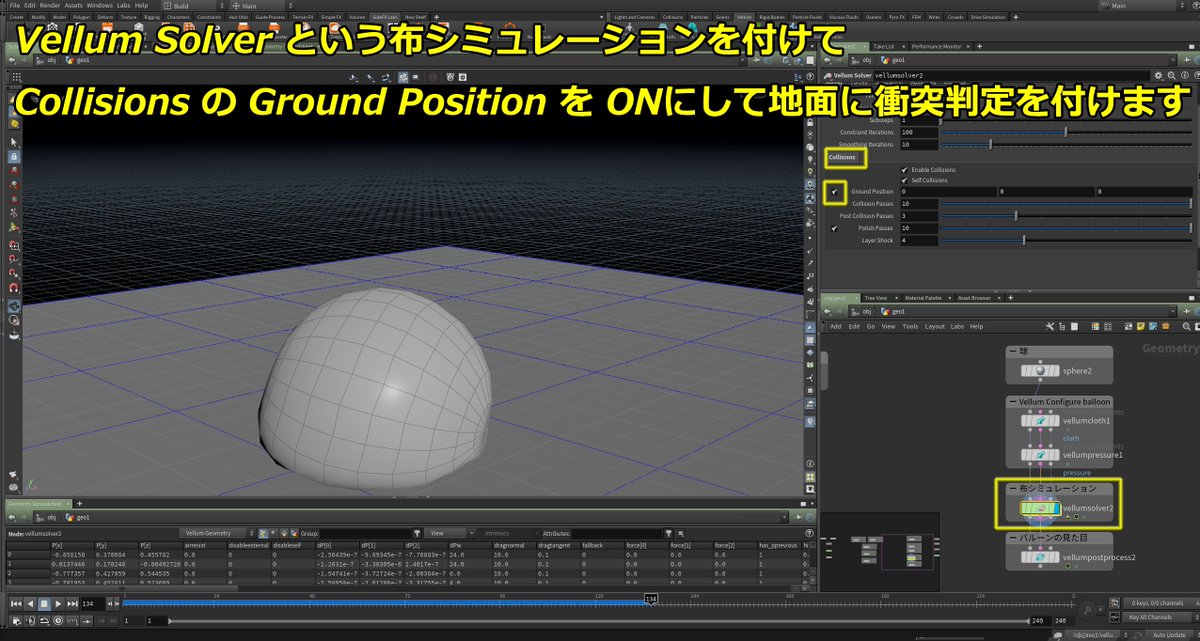Image resolution: width=1200 pixels, height=641 pixels.
Task: Adjust the Constraint Iterations slider
Action: pos(1067,132)
